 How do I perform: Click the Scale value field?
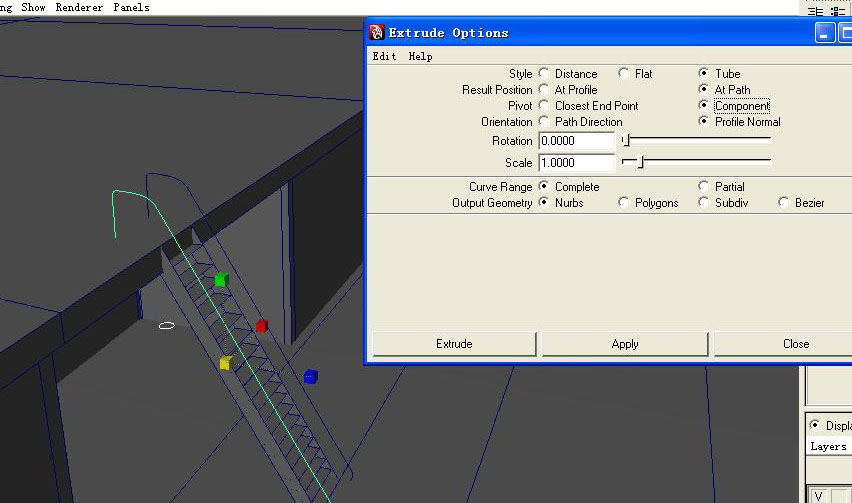point(577,162)
